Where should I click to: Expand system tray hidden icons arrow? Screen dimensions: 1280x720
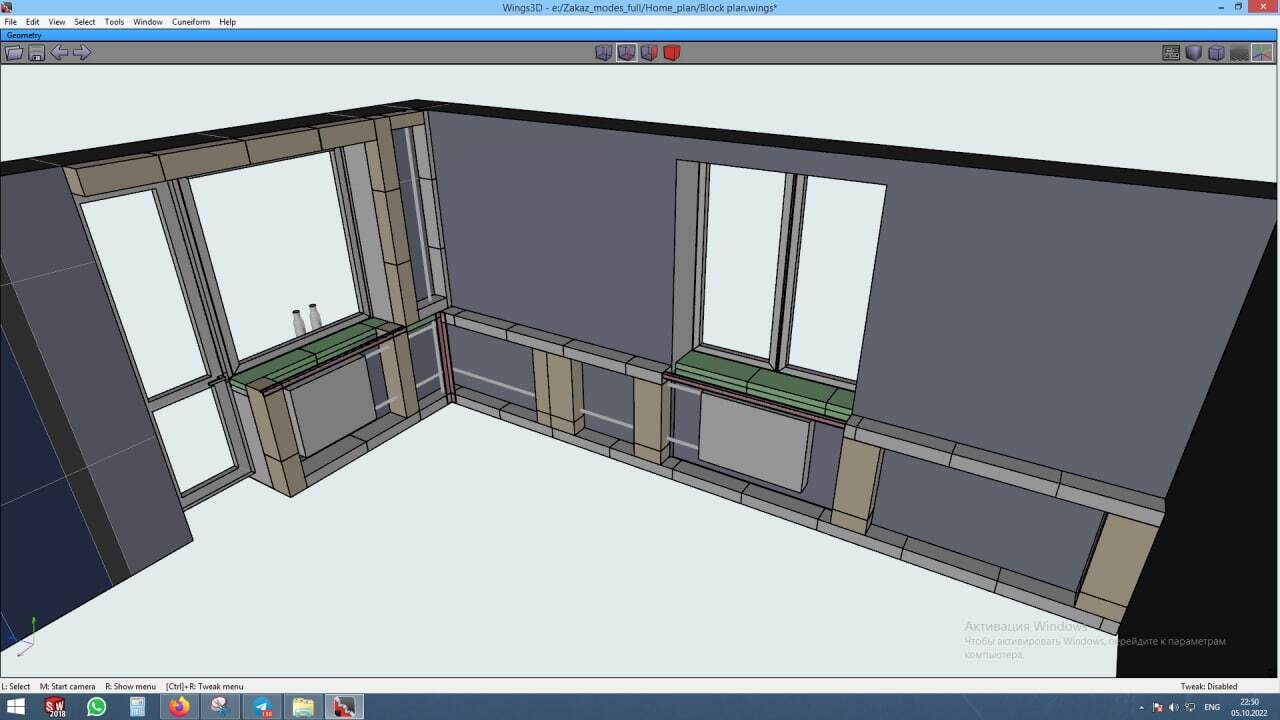coord(1141,707)
